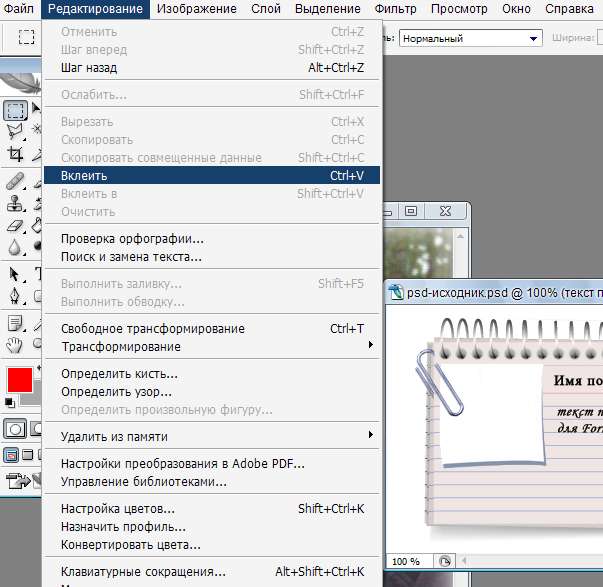Select the Path Selection arrow tool

pyautogui.click(x=15, y=273)
